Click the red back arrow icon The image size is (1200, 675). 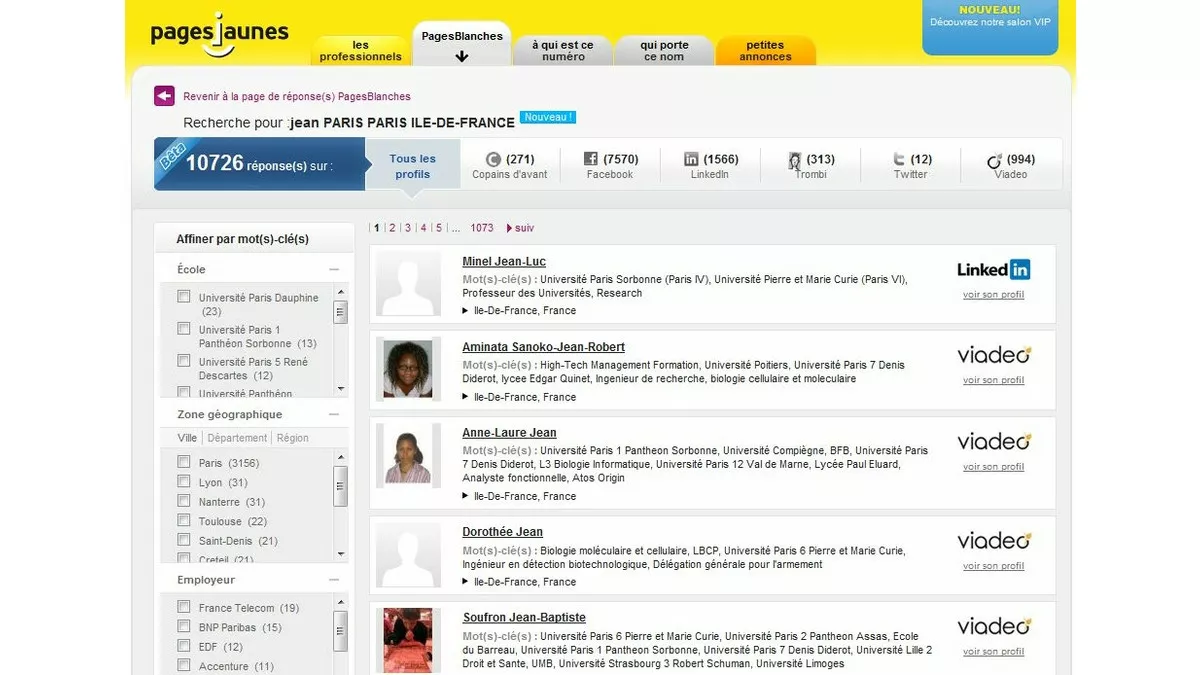[164, 95]
